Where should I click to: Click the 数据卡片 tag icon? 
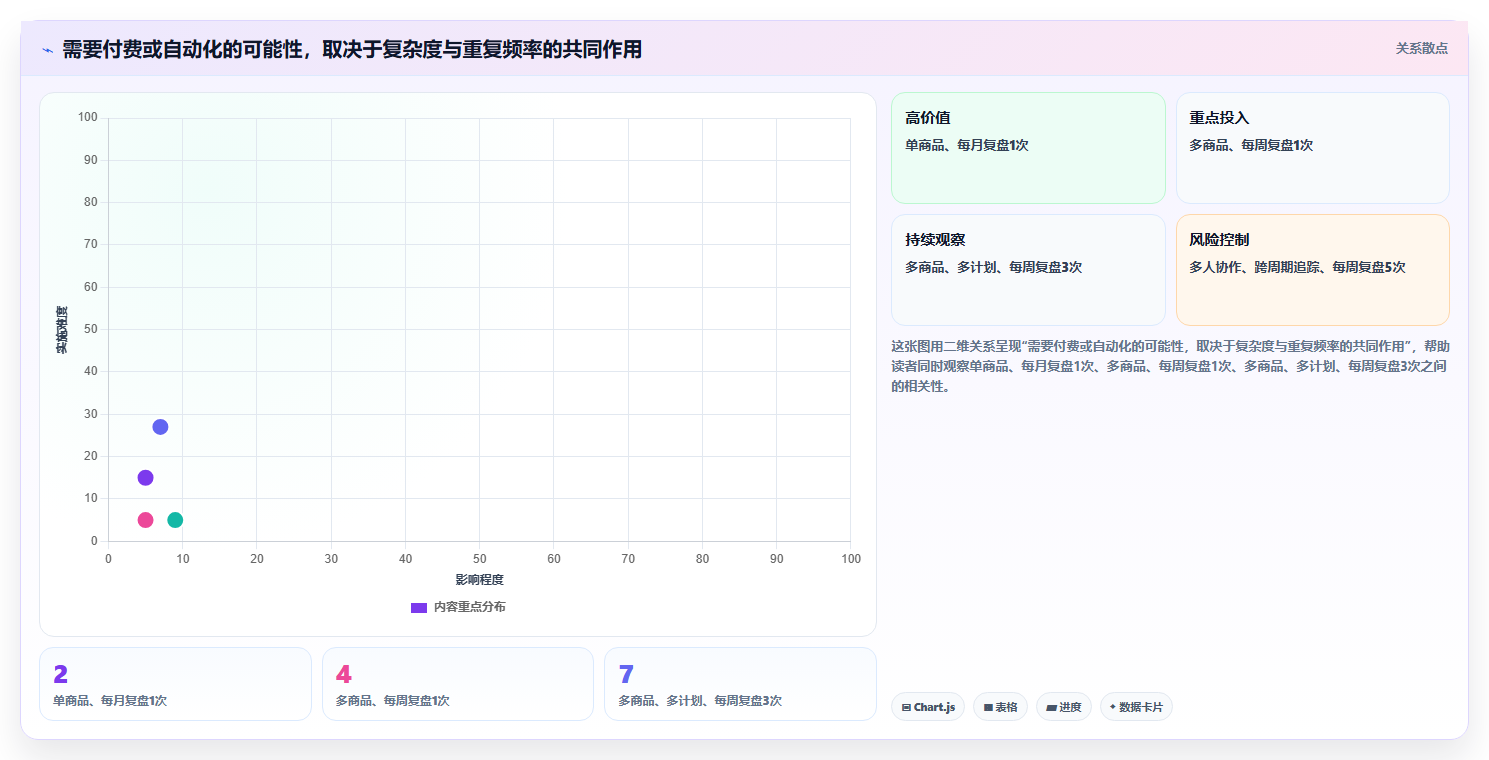click(x=1113, y=707)
